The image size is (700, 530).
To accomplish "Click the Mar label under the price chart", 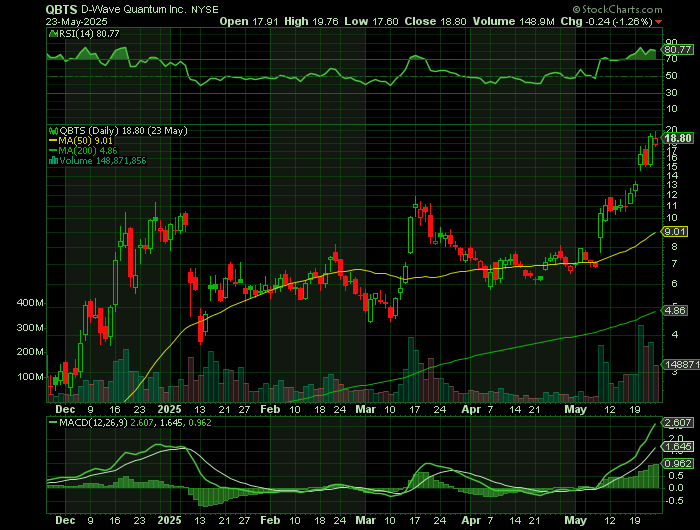I will coord(366,409).
